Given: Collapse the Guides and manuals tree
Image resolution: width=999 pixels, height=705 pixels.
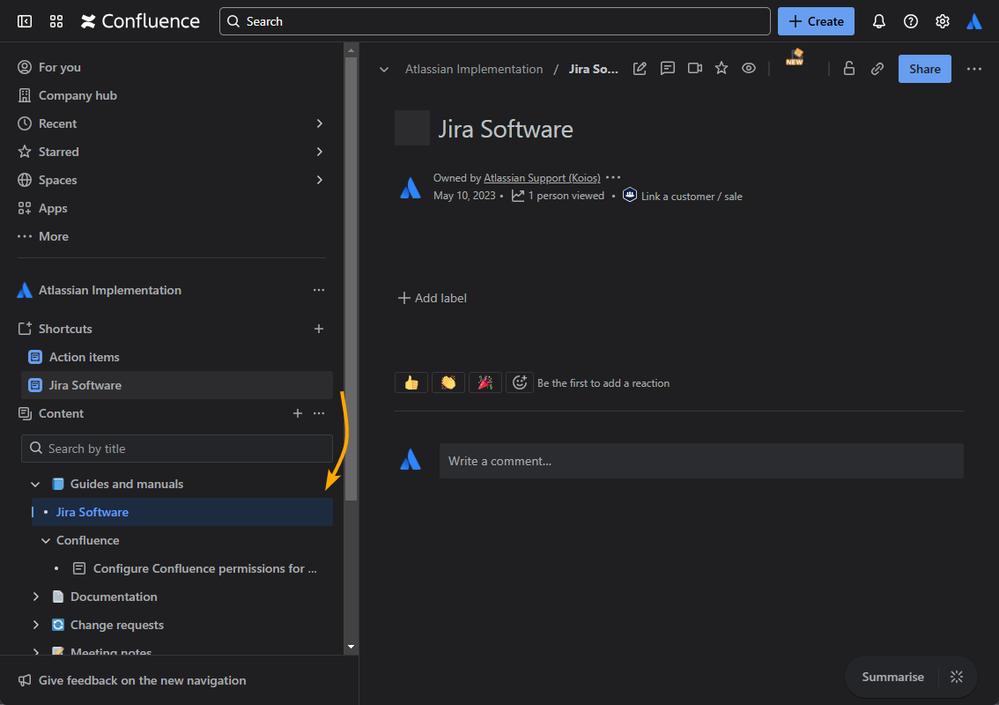Looking at the screenshot, I should (36, 484).
